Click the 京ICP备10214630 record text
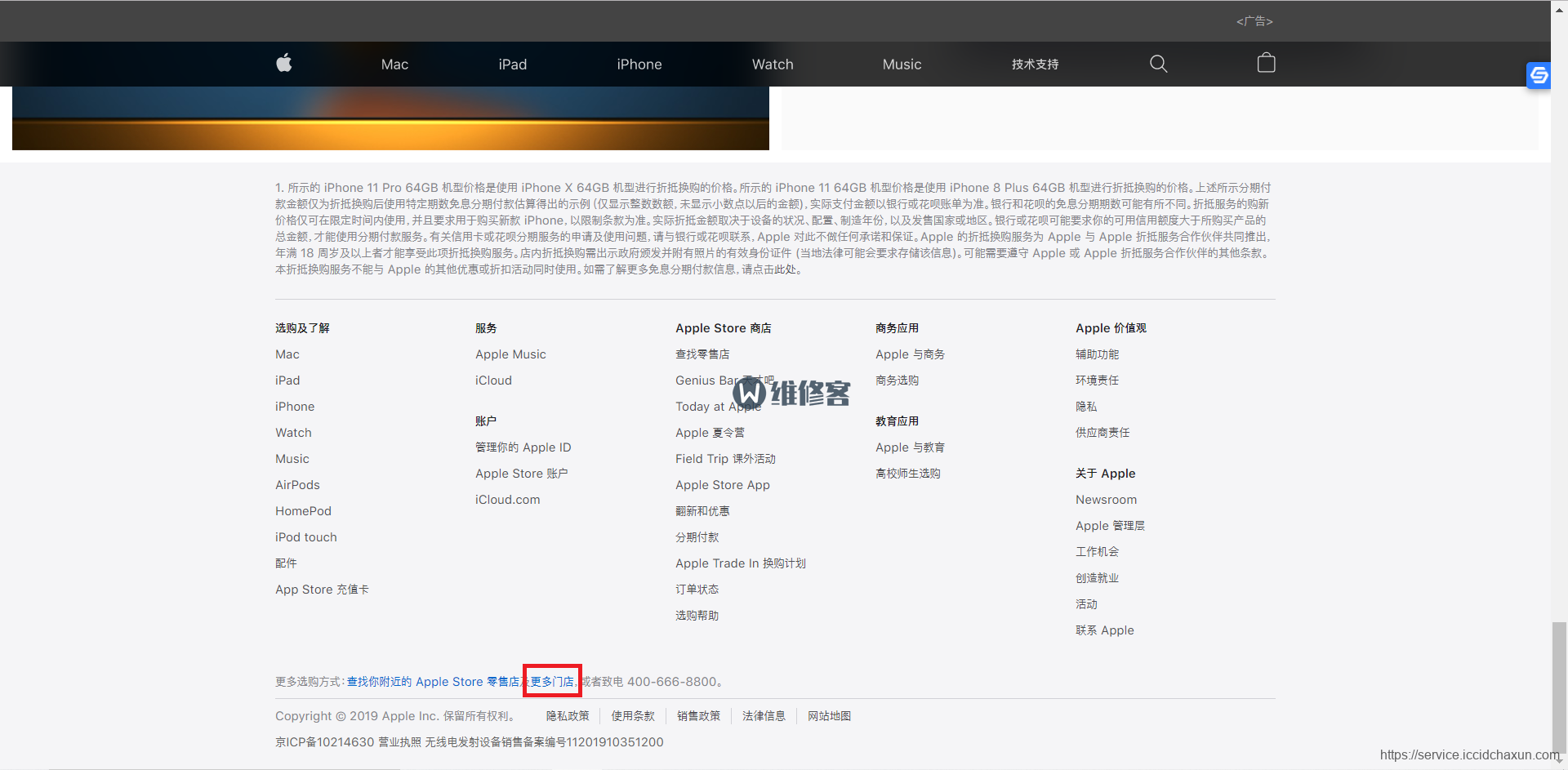 (x=325, y=742)
